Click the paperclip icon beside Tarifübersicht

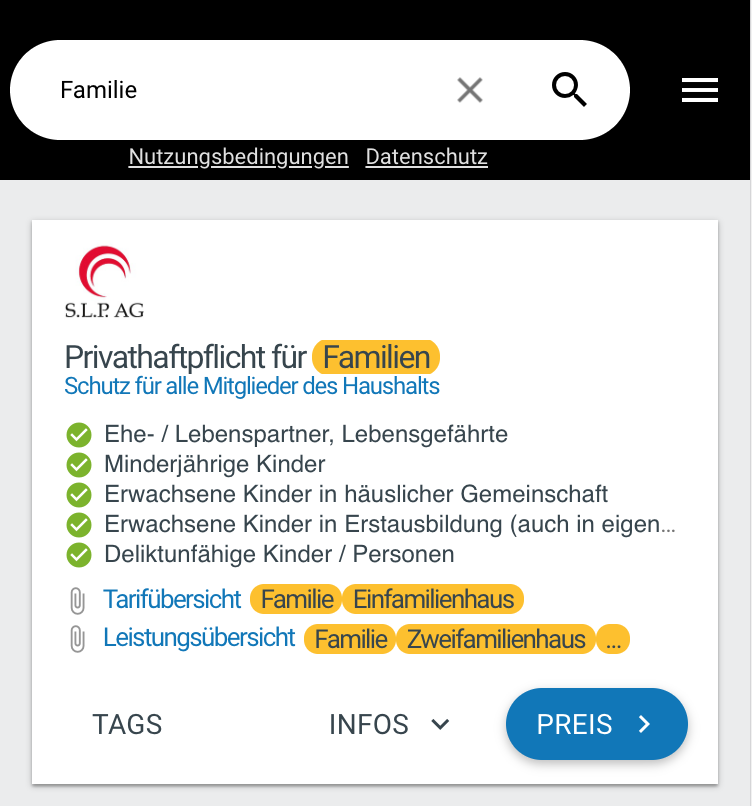[77, 600]
